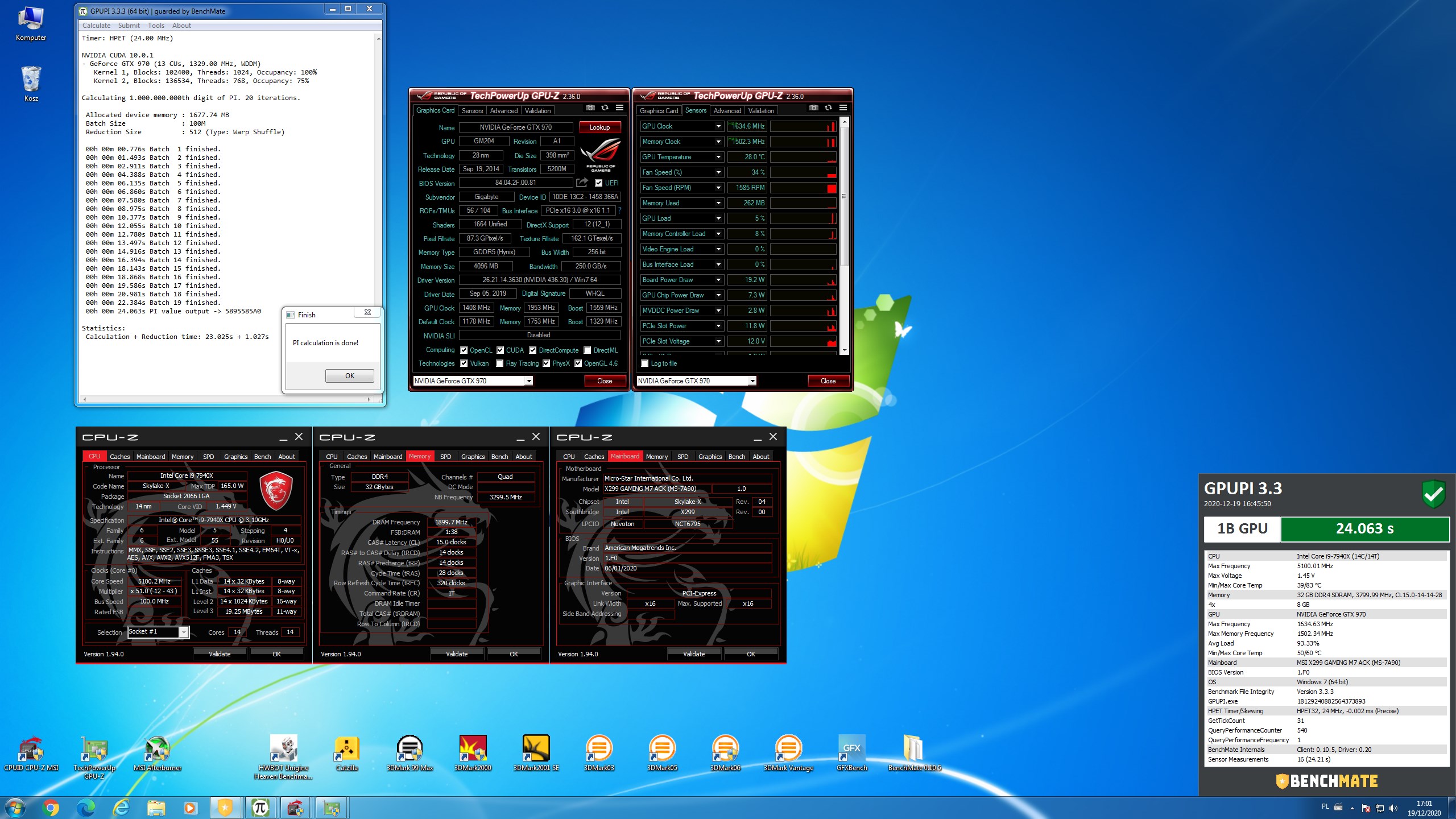The height and width of the screenshot is (819, 1456).
Task: Launch 3DMark05 desktop shortcut
Action: tap(662, 754)
